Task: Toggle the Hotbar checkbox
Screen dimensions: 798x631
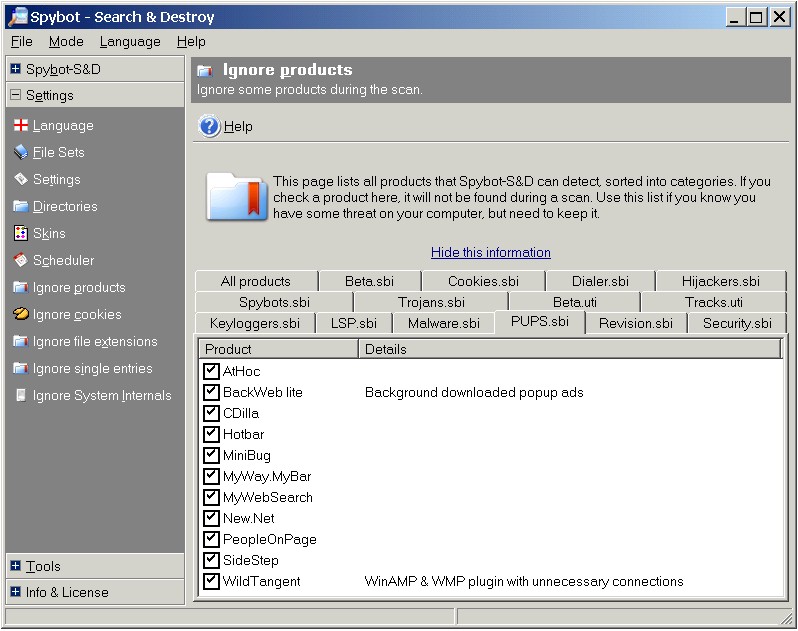Action: click(211, 434)
